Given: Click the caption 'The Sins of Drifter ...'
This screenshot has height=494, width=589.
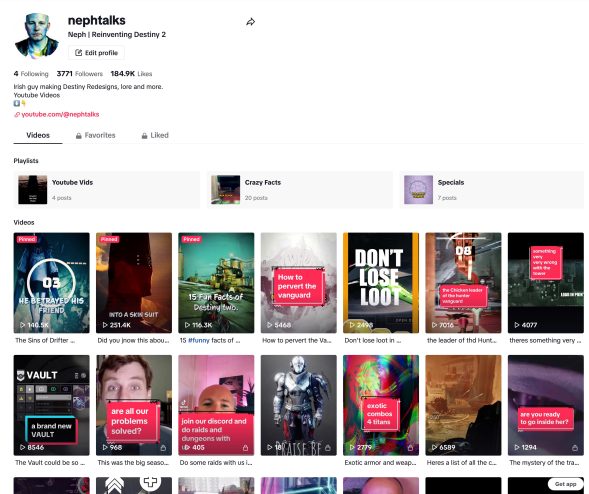Looking at the screenshot, I should click(45, 340).
